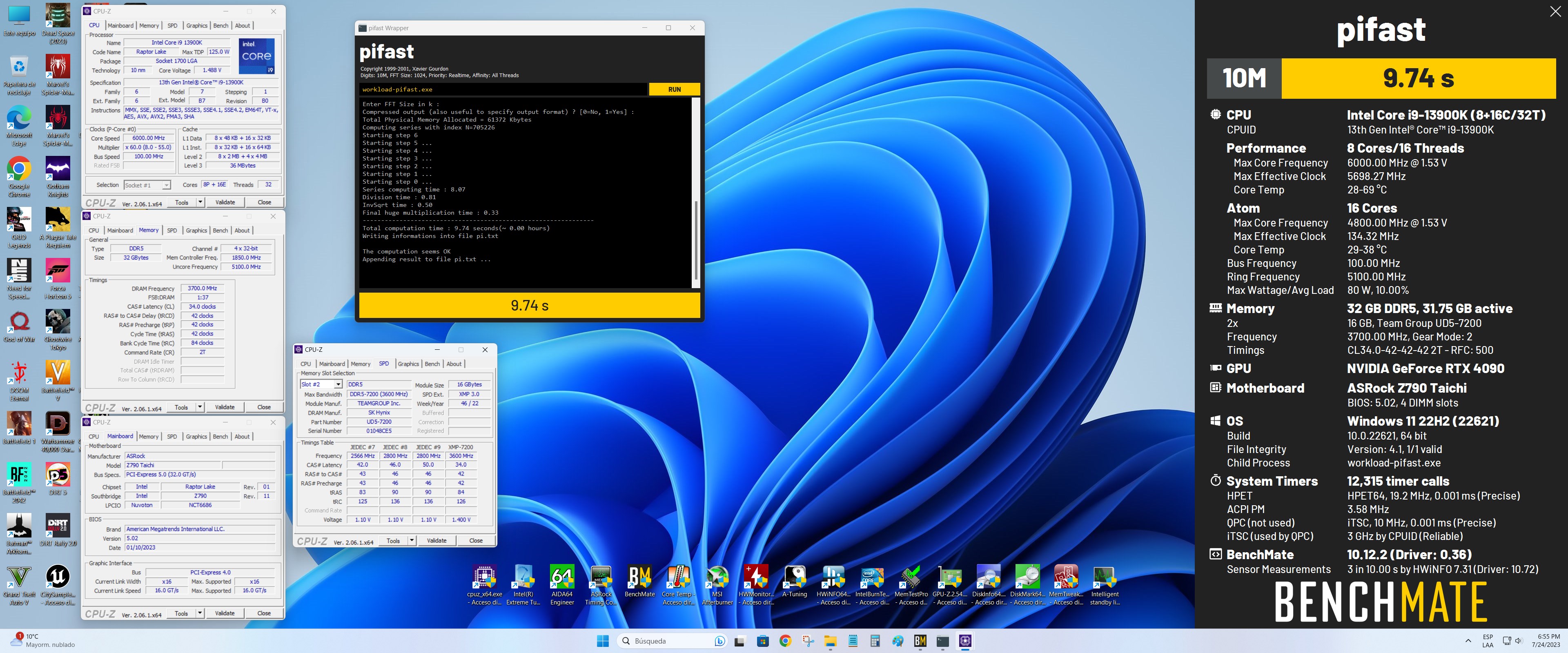Select the Z790 Taichi model field
This screenshot has width=1568, height=653.
173,465
